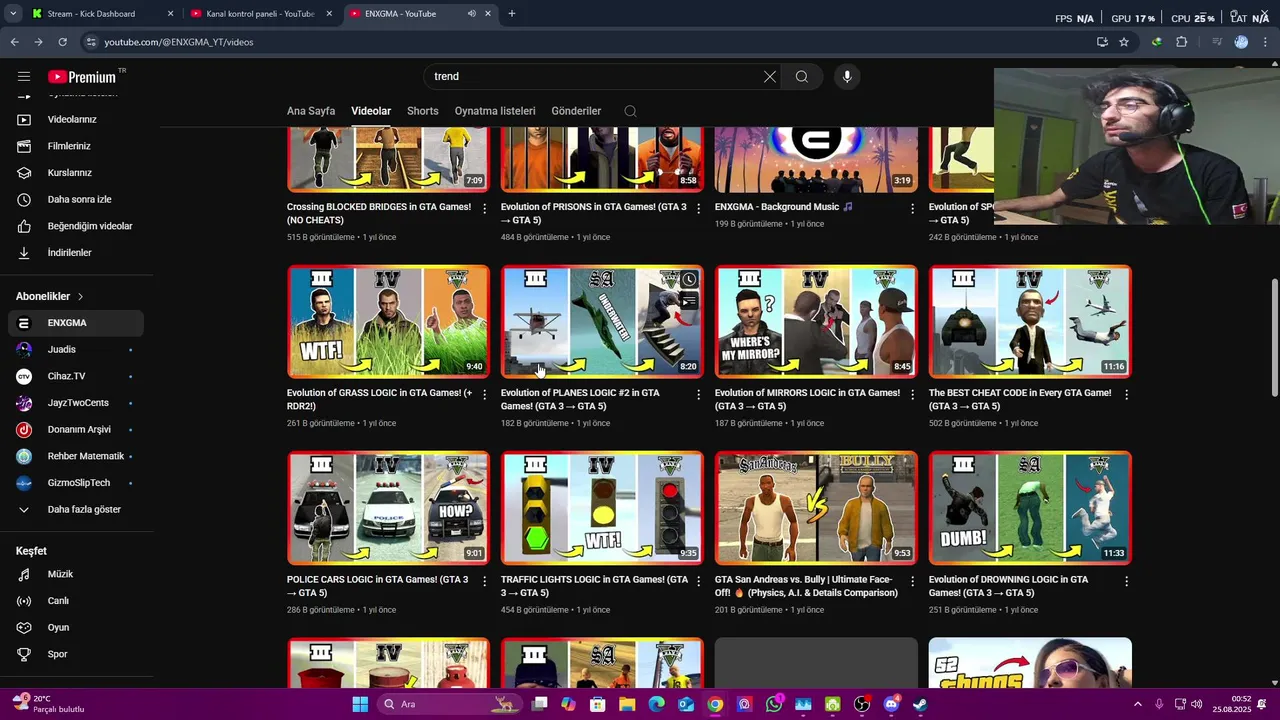
Task: Open Evolution of GRASS LOGIC title link
Action: coord(380,400)
